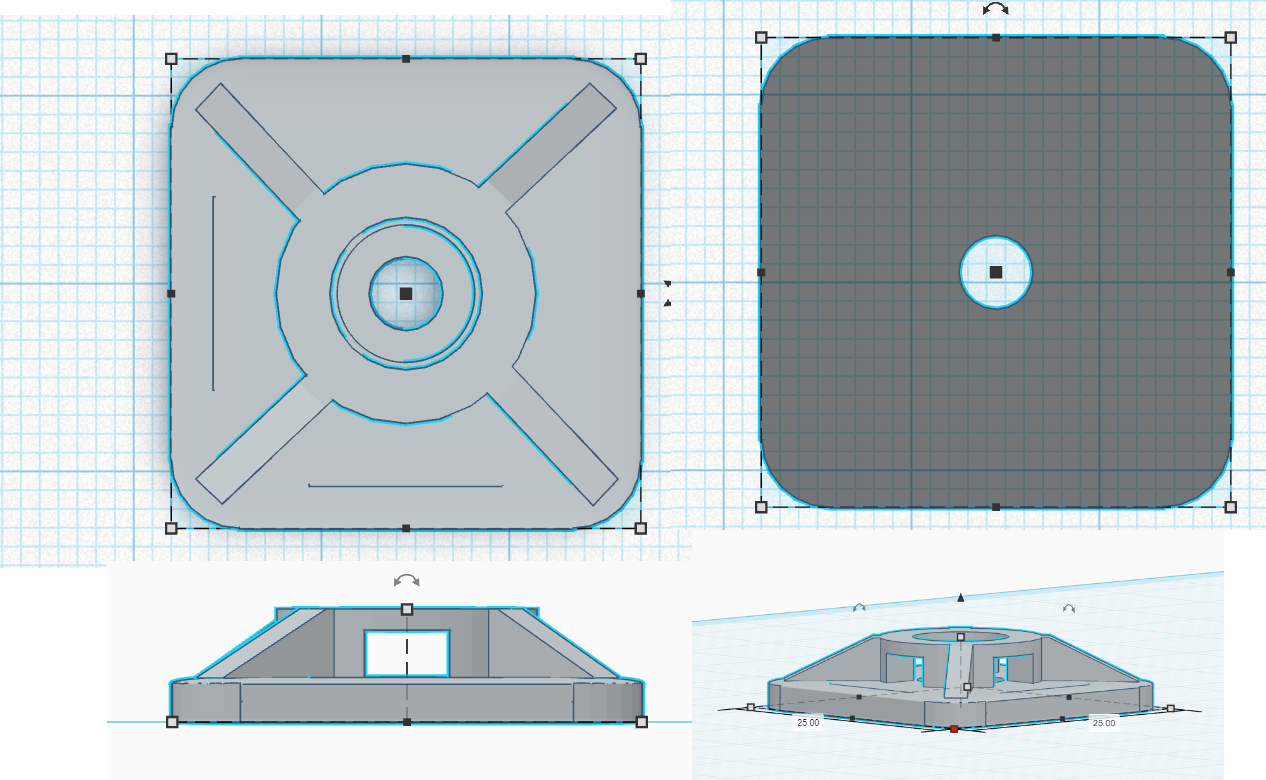Click the curved rotate arrow above the side-view shape
The image size is (1266, 780).
pyautogui.click(x=407, y=580)
